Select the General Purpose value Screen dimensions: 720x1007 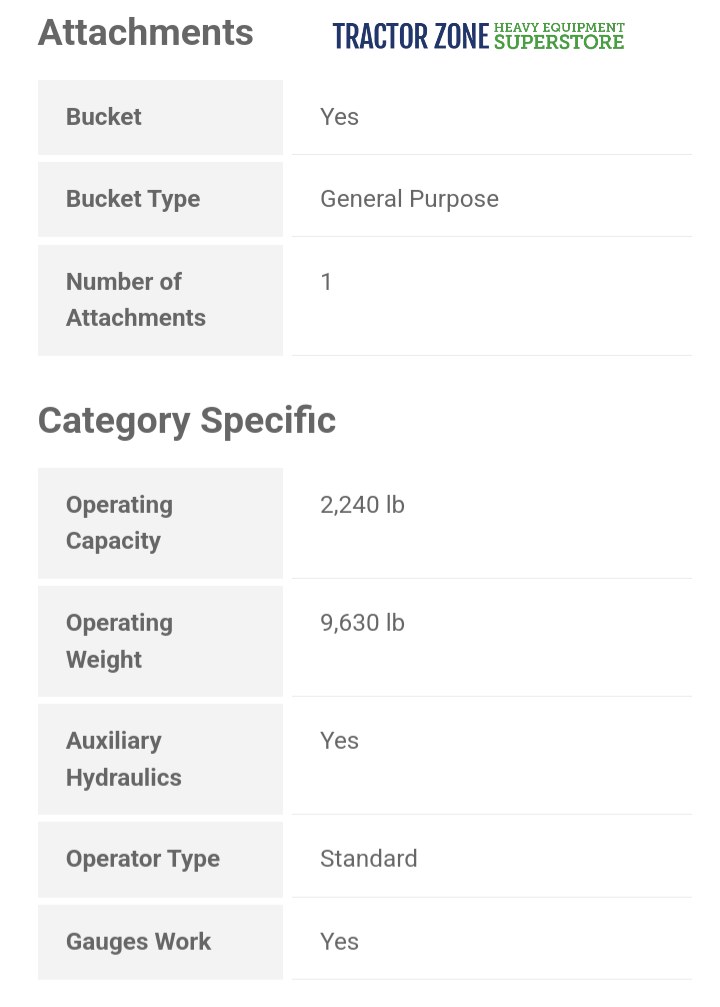click(409, 199)
